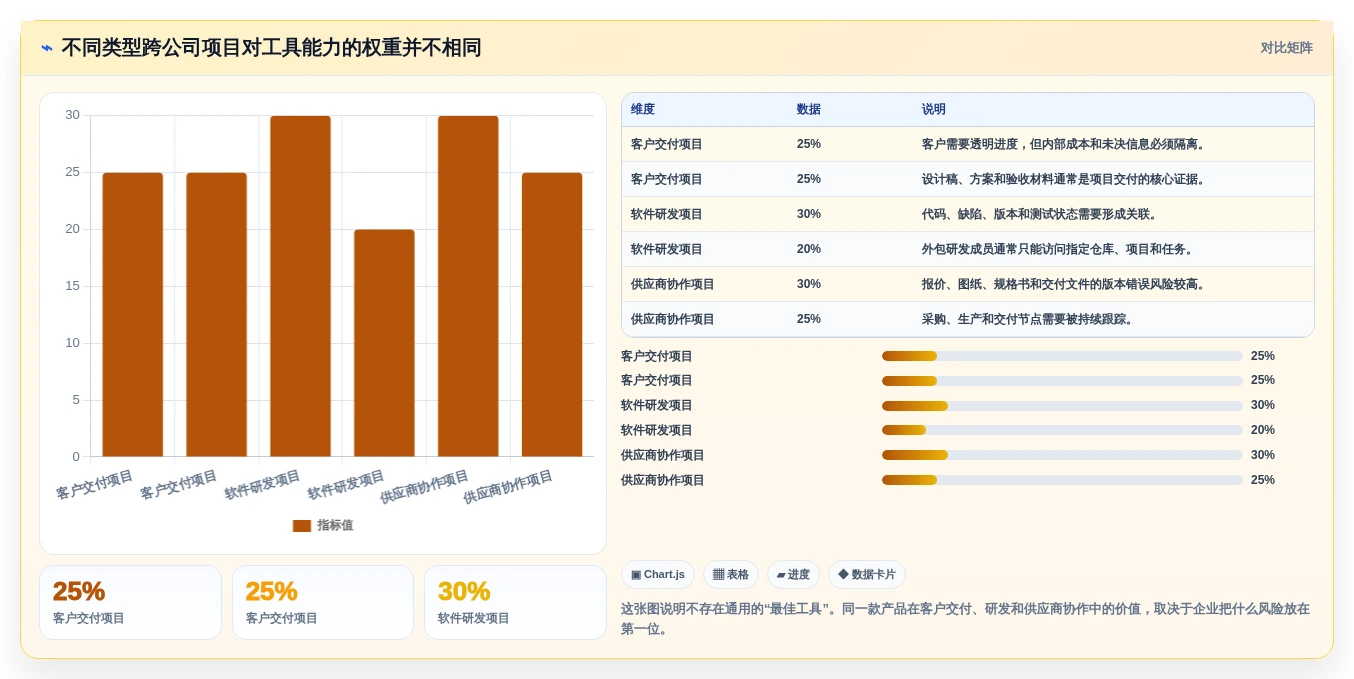Click the 供应商协作项目 25% progress bar
1354x679 pixels.
coord(1062,480)
